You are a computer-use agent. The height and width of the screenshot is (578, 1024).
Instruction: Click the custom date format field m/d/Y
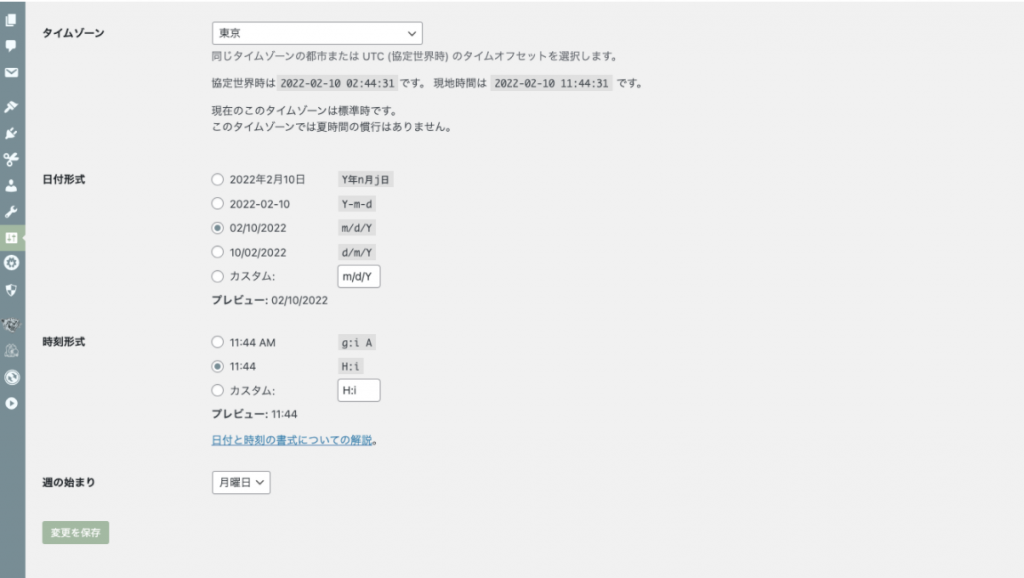358,277
